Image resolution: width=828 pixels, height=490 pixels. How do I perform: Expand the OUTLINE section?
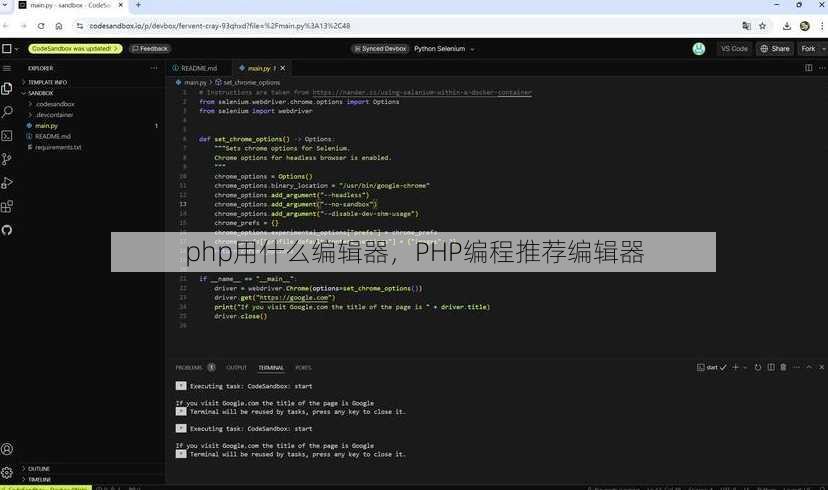tap(37, 469)
